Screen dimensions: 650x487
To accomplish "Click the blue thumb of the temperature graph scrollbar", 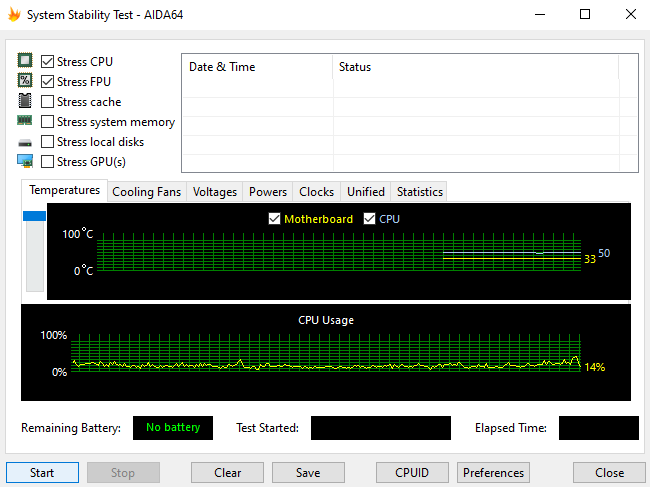I will (34, 216).
